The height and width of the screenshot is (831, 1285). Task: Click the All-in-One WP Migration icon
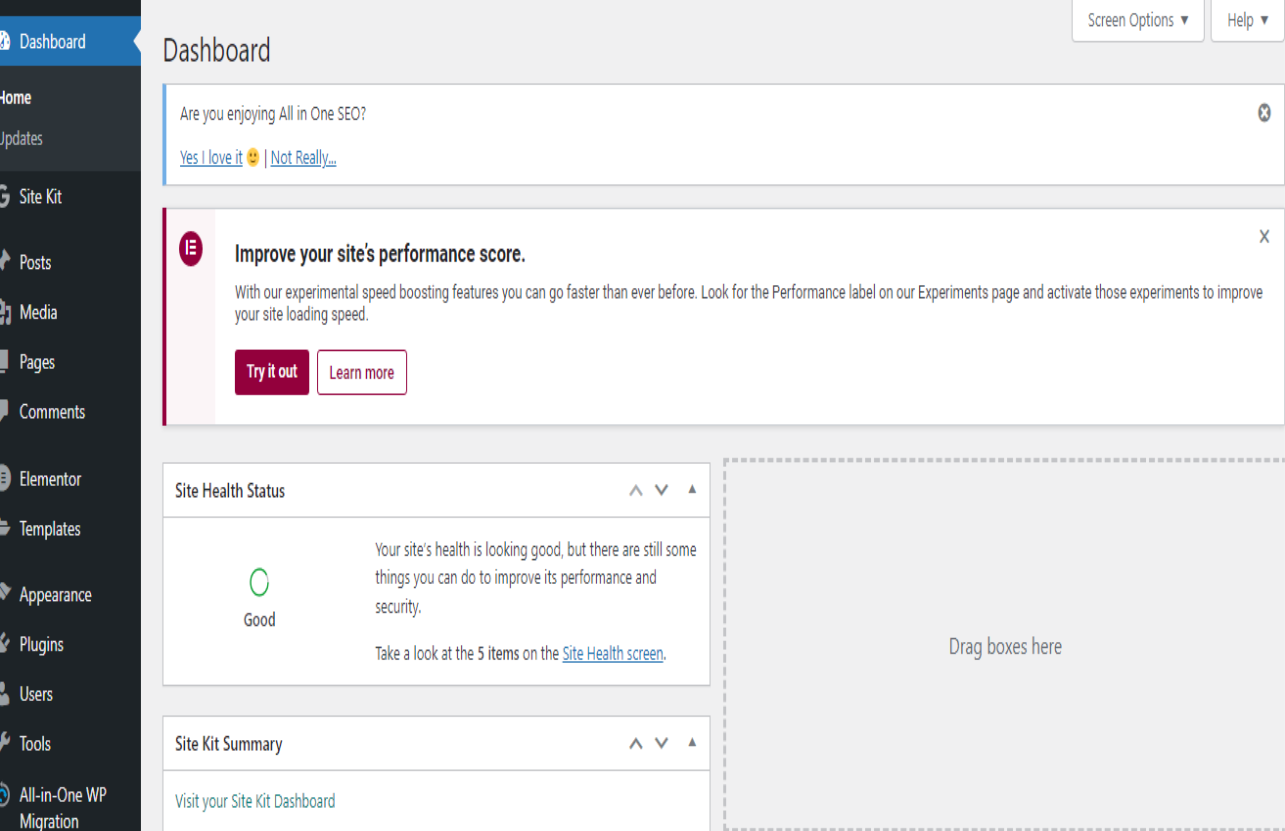click(3, 797)
